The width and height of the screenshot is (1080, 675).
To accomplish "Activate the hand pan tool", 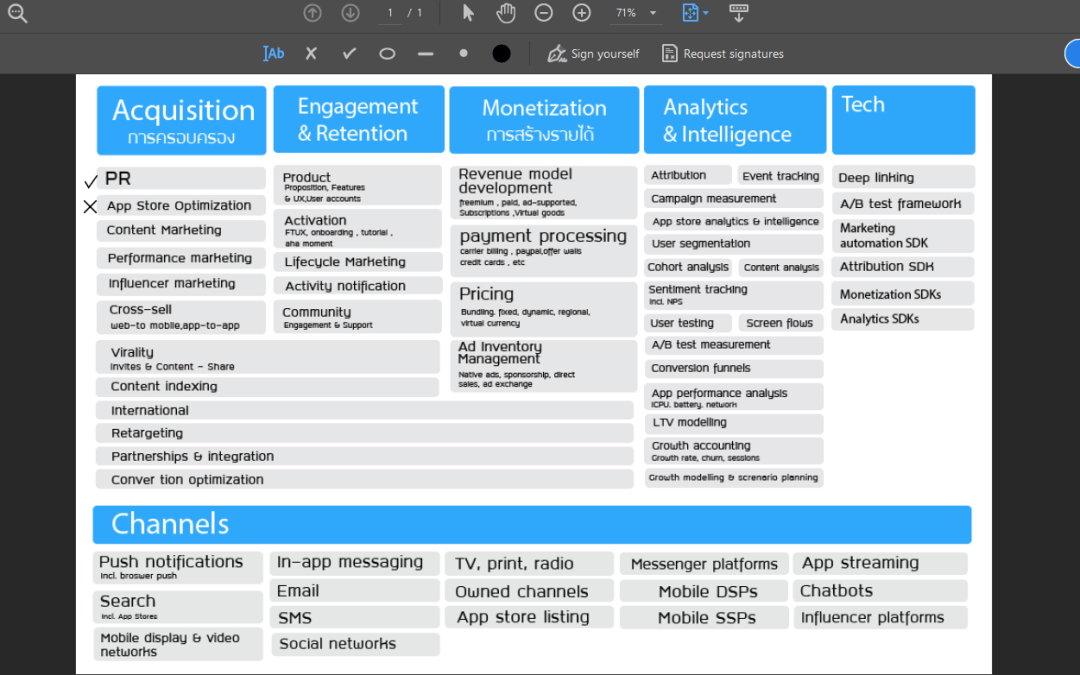I will (506, 12).
